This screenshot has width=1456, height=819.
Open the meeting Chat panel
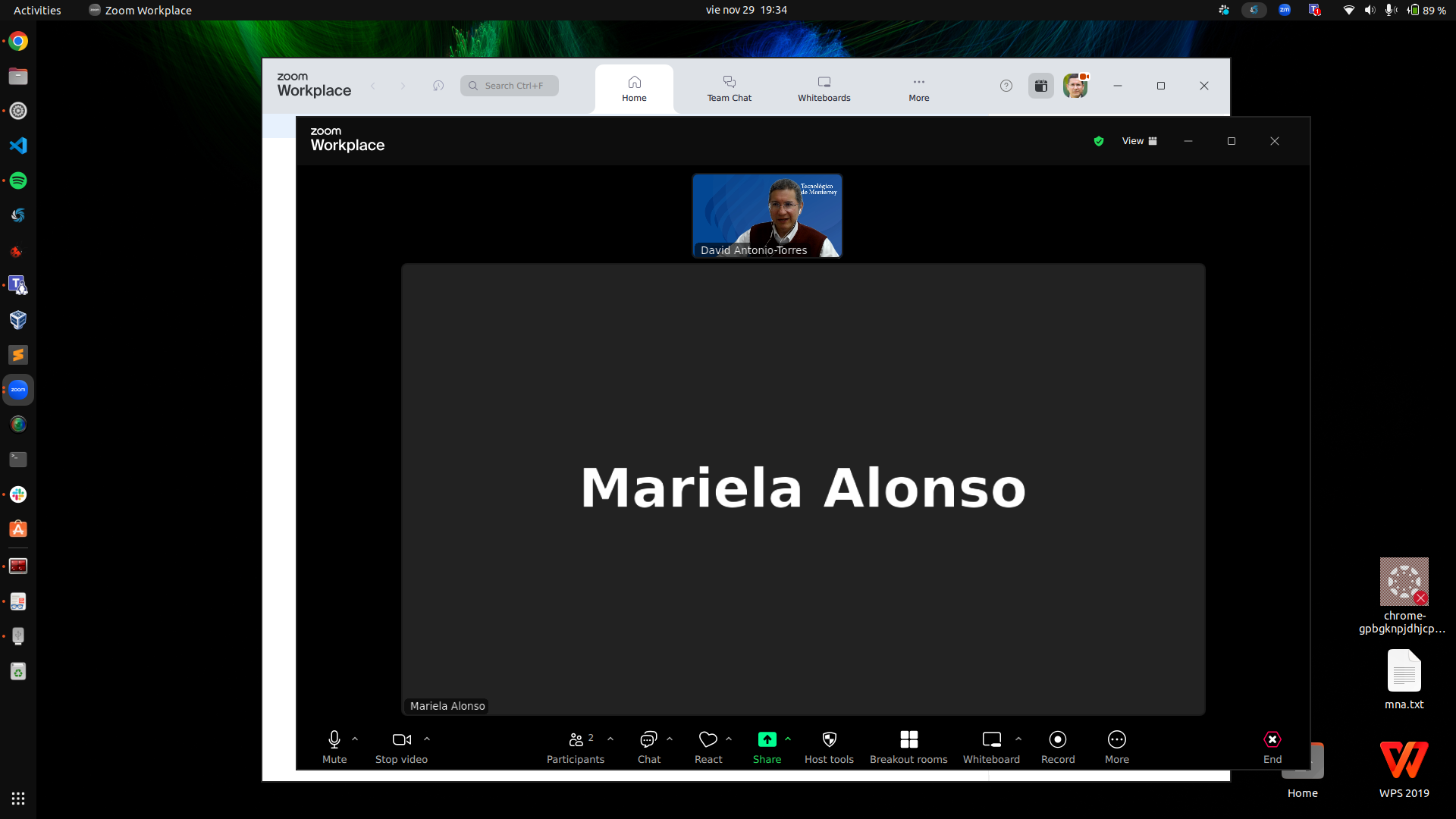(x=649, y=746)
